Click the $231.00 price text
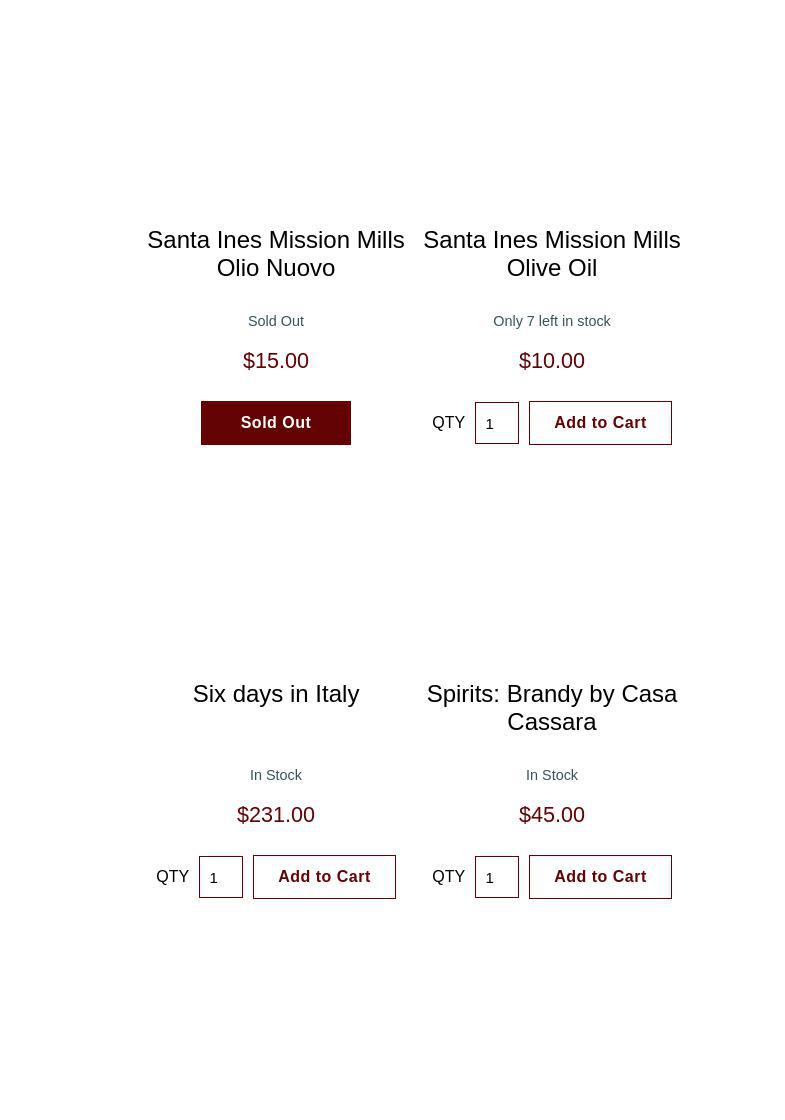Screen dimensions: 785x1120 coord(276,815)
